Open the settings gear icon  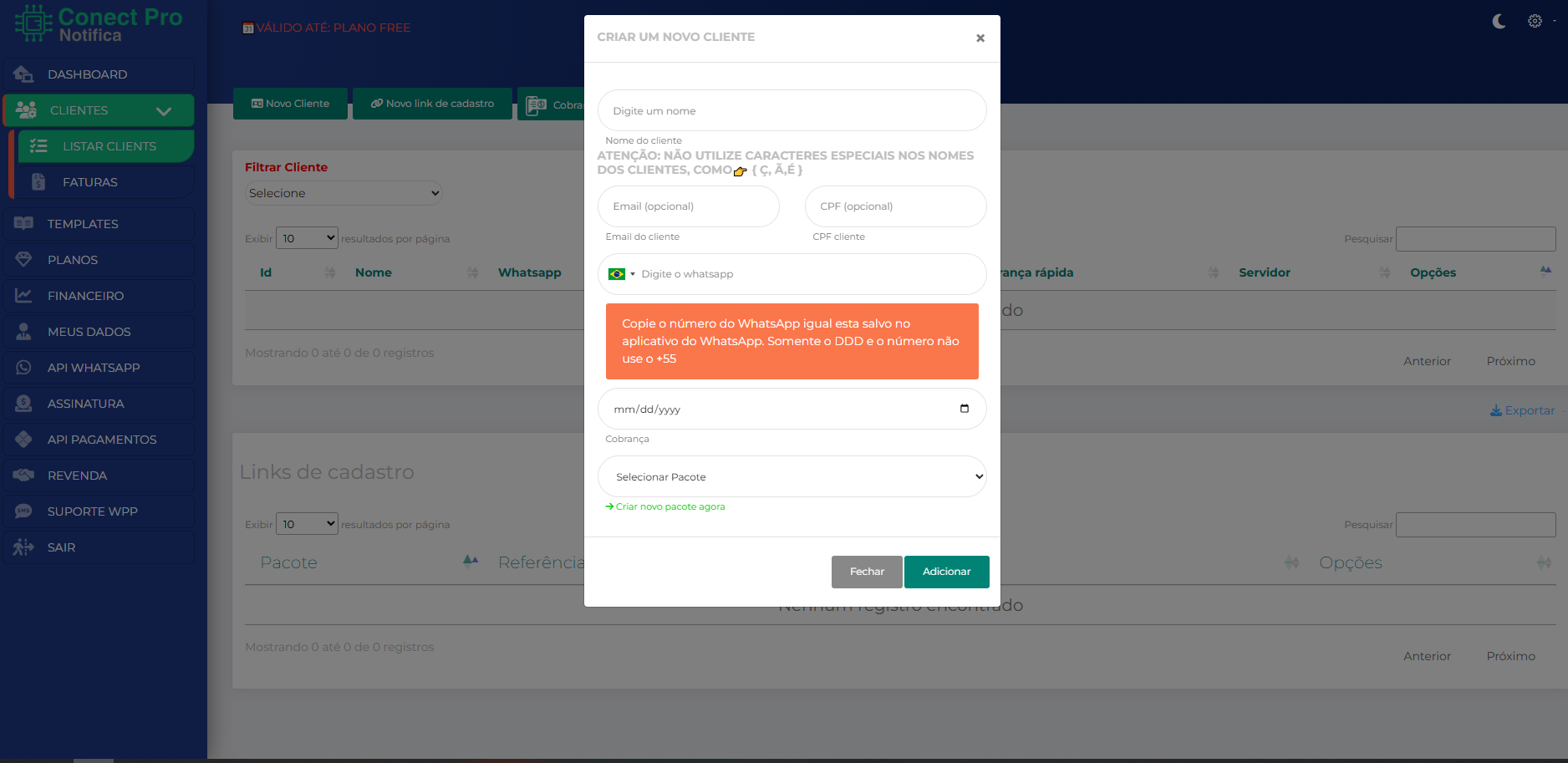point(1535,21)
